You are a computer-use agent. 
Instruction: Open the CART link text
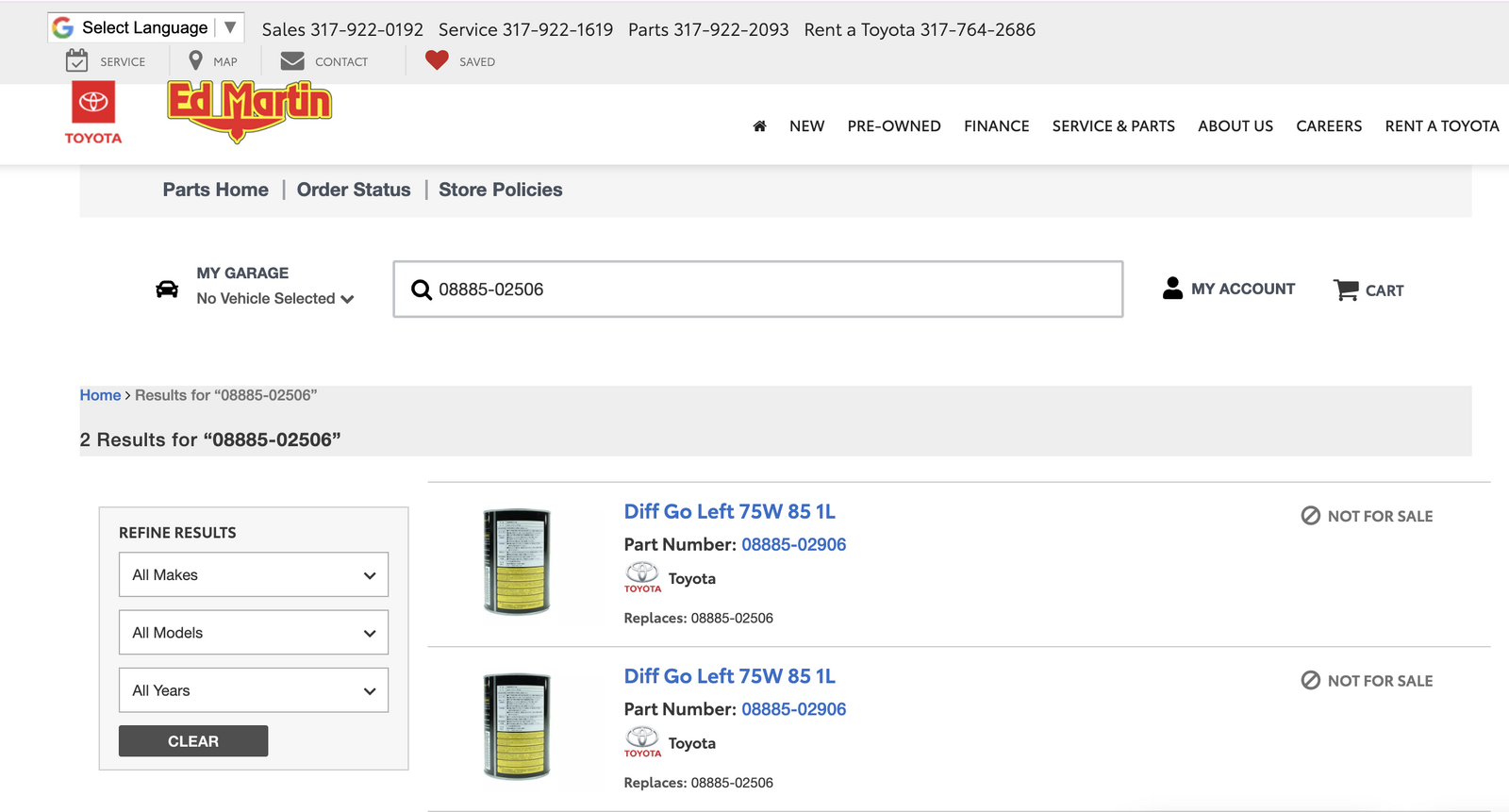(x=1384, y=290)
